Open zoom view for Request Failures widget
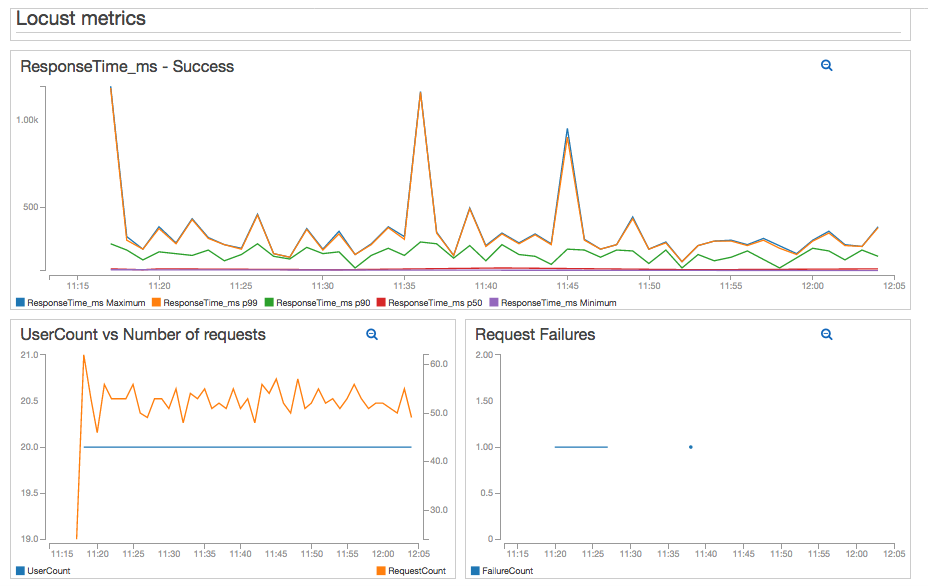Viewport: 928px width, 586px height. coord(826,335)
